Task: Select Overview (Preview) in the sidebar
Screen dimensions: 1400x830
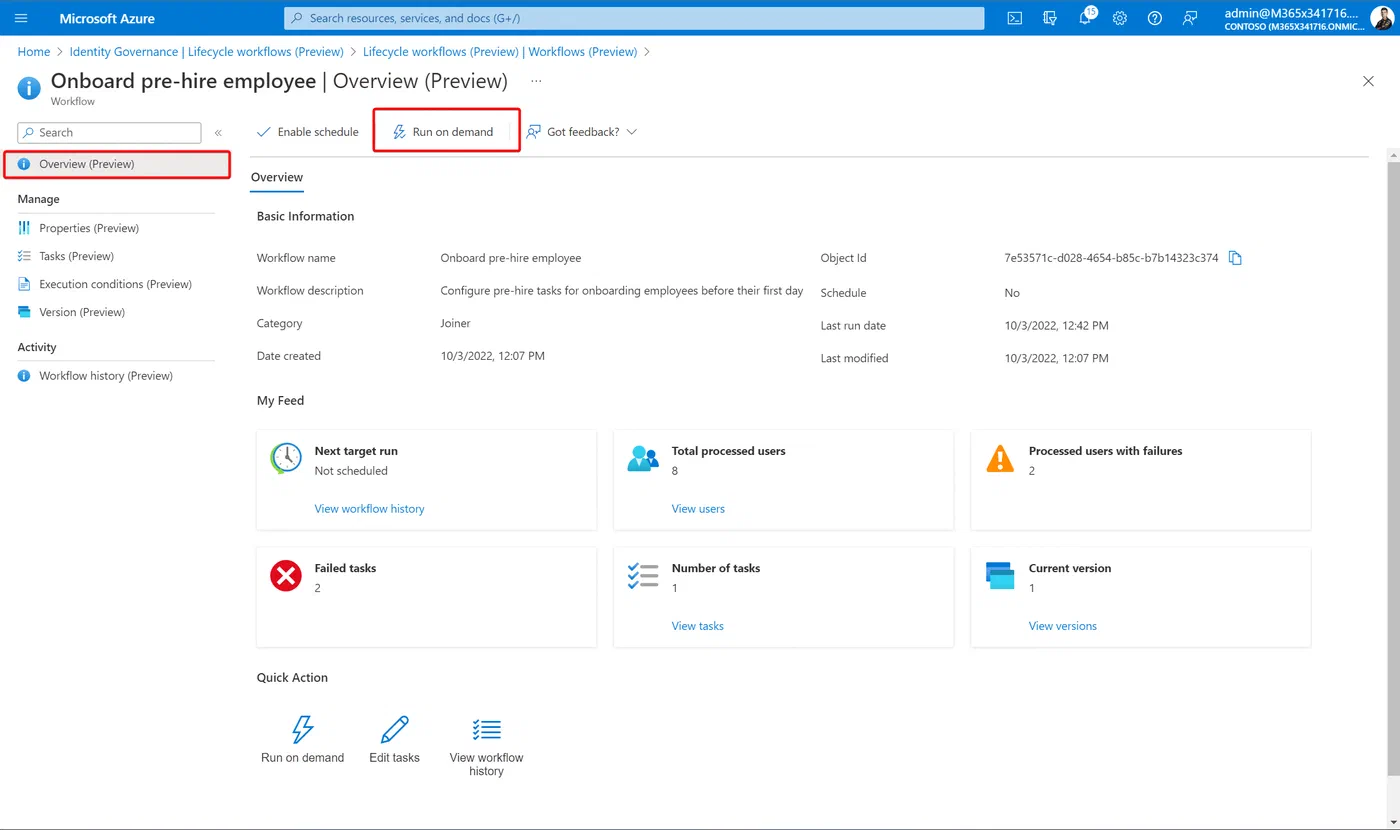Action: [x=117, y=164]
